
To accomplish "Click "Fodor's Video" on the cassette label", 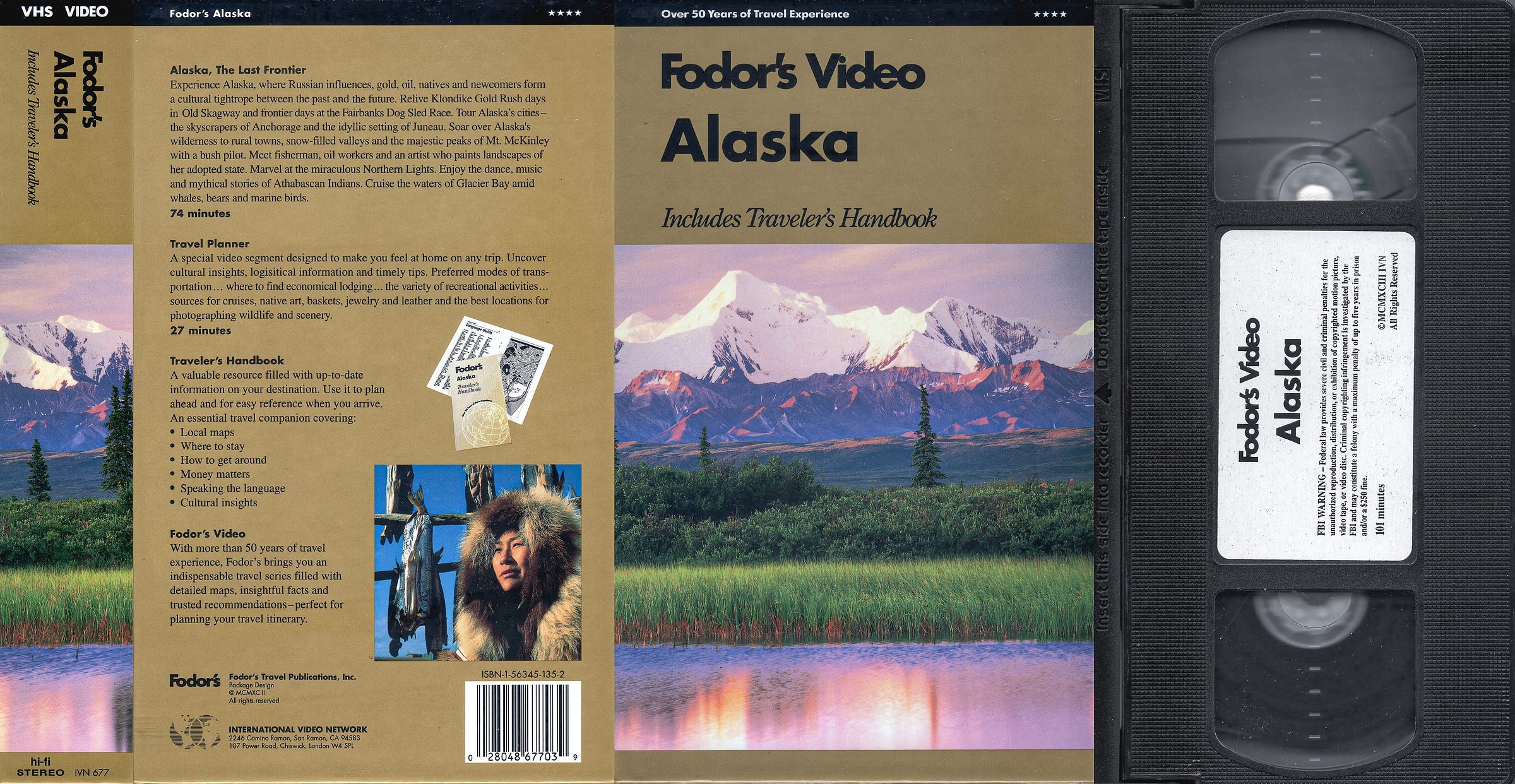I will click(1249, 390).
